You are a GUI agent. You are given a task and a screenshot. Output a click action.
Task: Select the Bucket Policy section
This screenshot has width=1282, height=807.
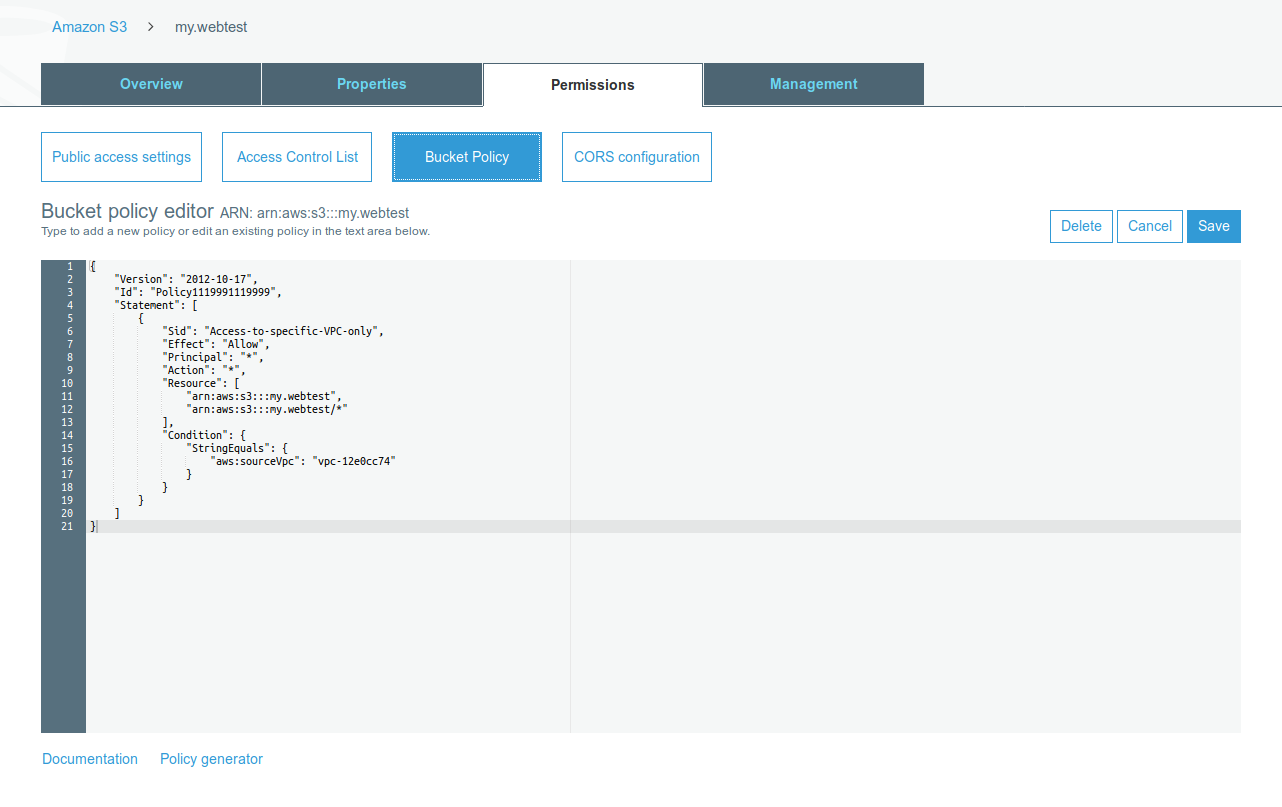466,157
